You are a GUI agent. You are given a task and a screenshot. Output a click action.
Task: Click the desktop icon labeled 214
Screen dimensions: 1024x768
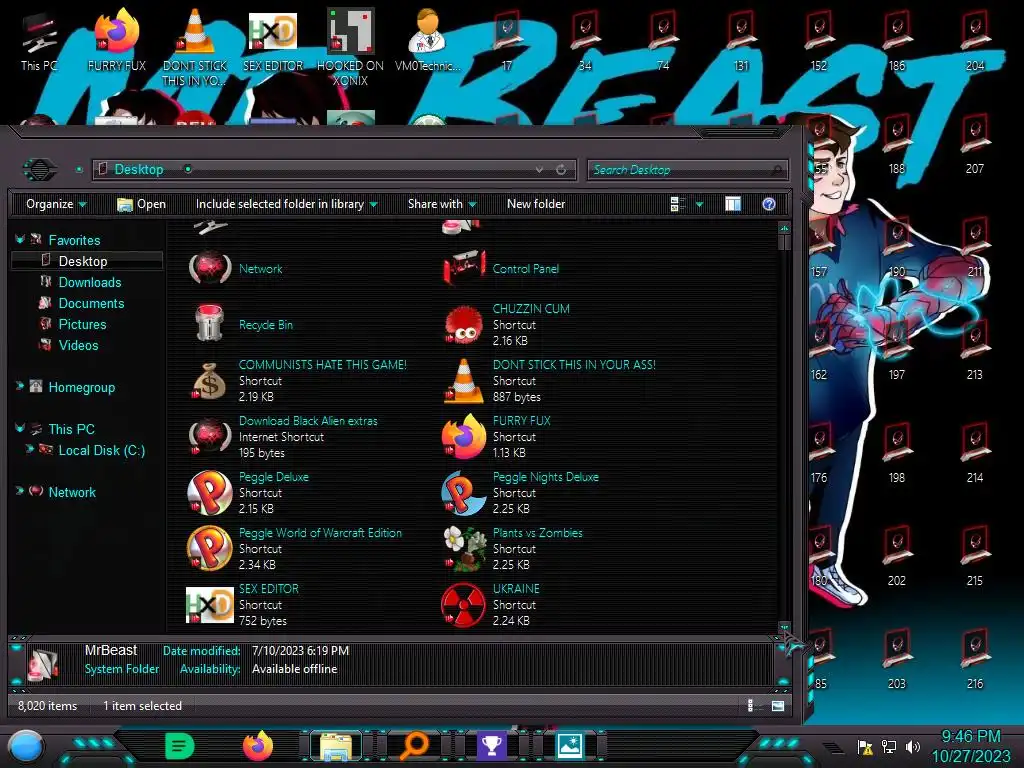tap(975, 453)
